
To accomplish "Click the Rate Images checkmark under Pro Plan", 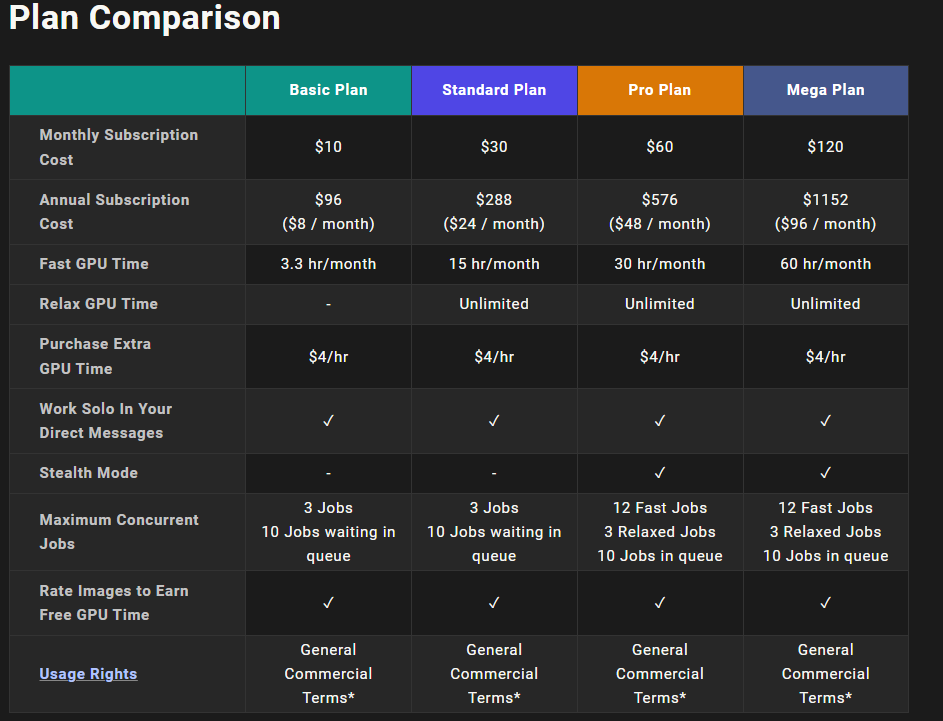I will 660,603.
